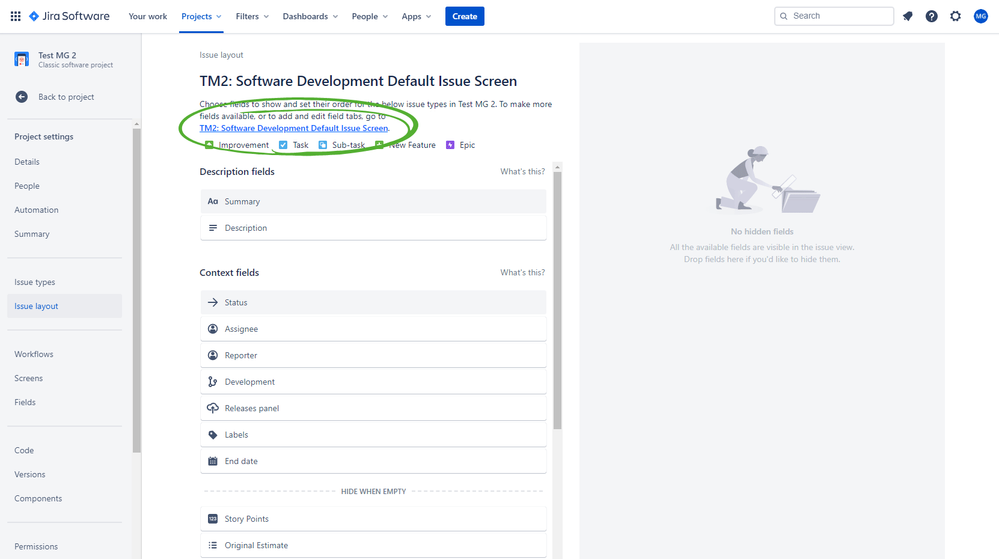Follow the TM2 Default Issue Screen link
Image resolution: width=999 pixels, height=559 pixels.
click(294, 128)
